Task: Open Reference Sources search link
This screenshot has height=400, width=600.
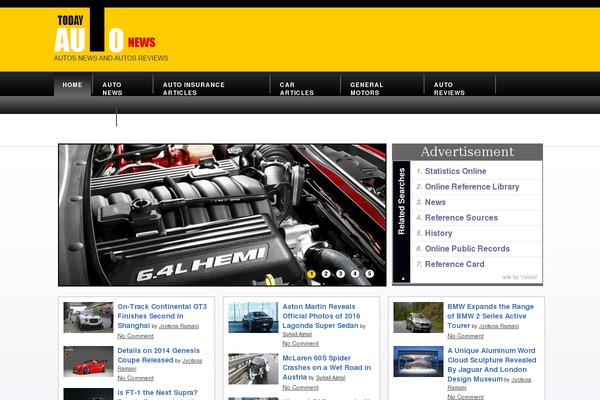Action: (461, 218)
